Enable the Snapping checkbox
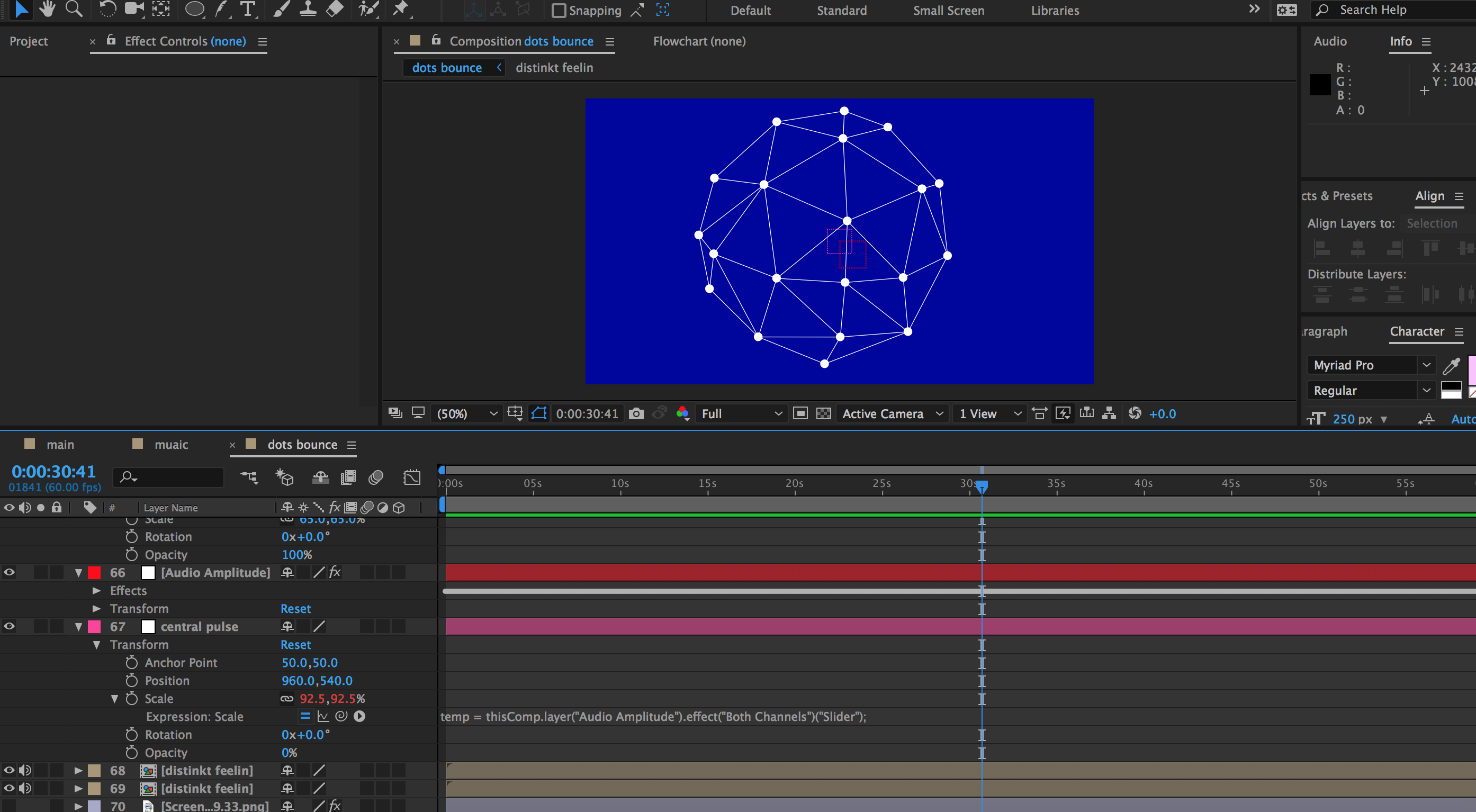The image size is (1476, 812). click(x=558, y=10)
